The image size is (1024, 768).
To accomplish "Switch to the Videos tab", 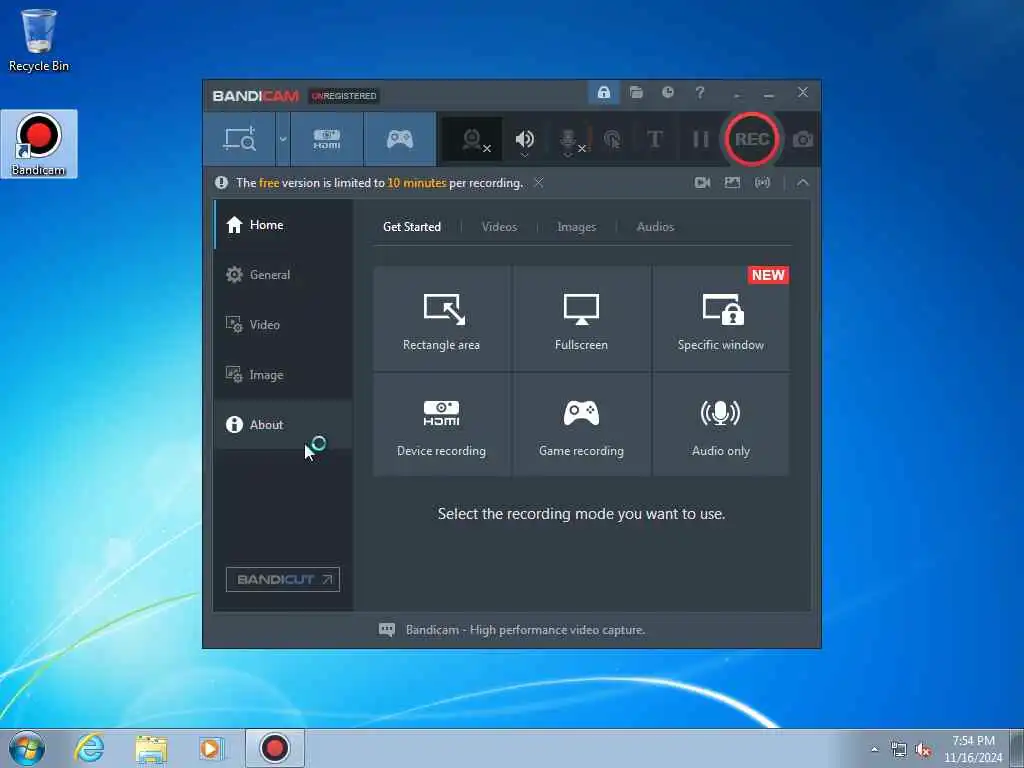I will point(500,227).
